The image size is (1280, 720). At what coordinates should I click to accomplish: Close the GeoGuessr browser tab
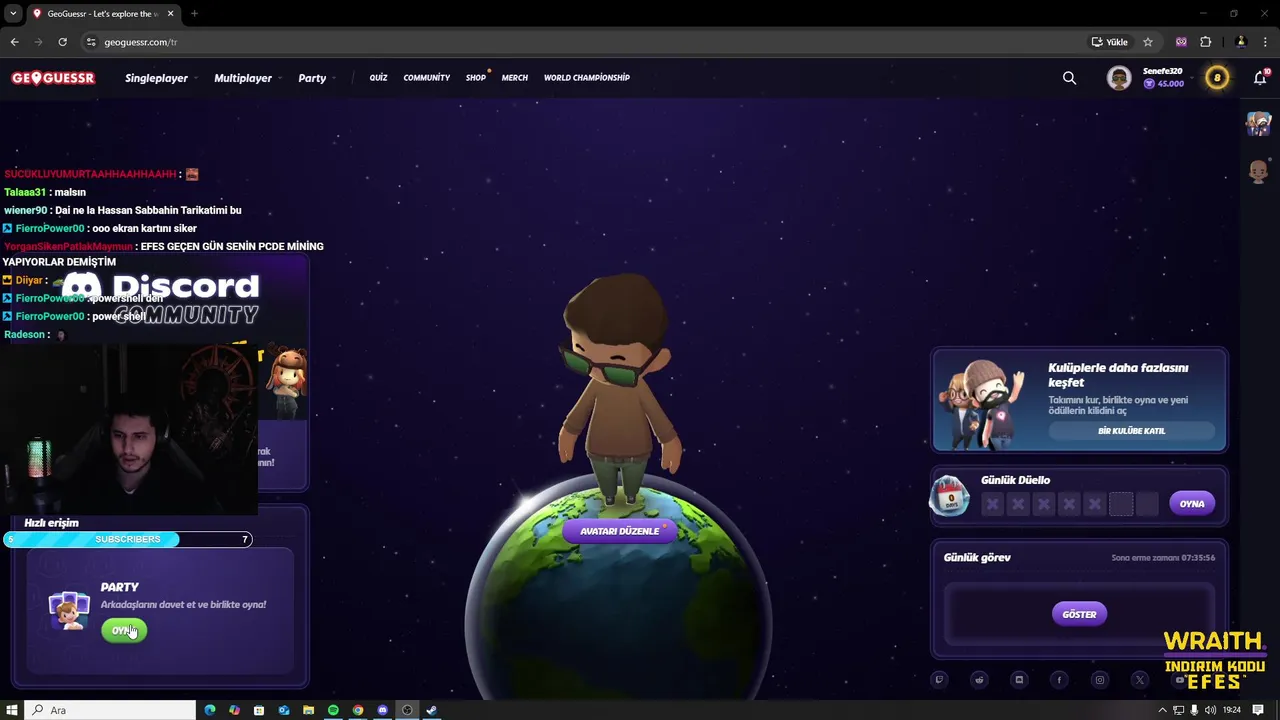coord(170,14)
